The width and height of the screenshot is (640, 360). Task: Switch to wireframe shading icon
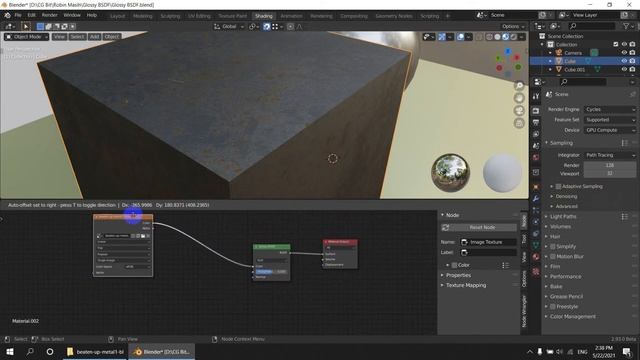(x=489, y=37)
